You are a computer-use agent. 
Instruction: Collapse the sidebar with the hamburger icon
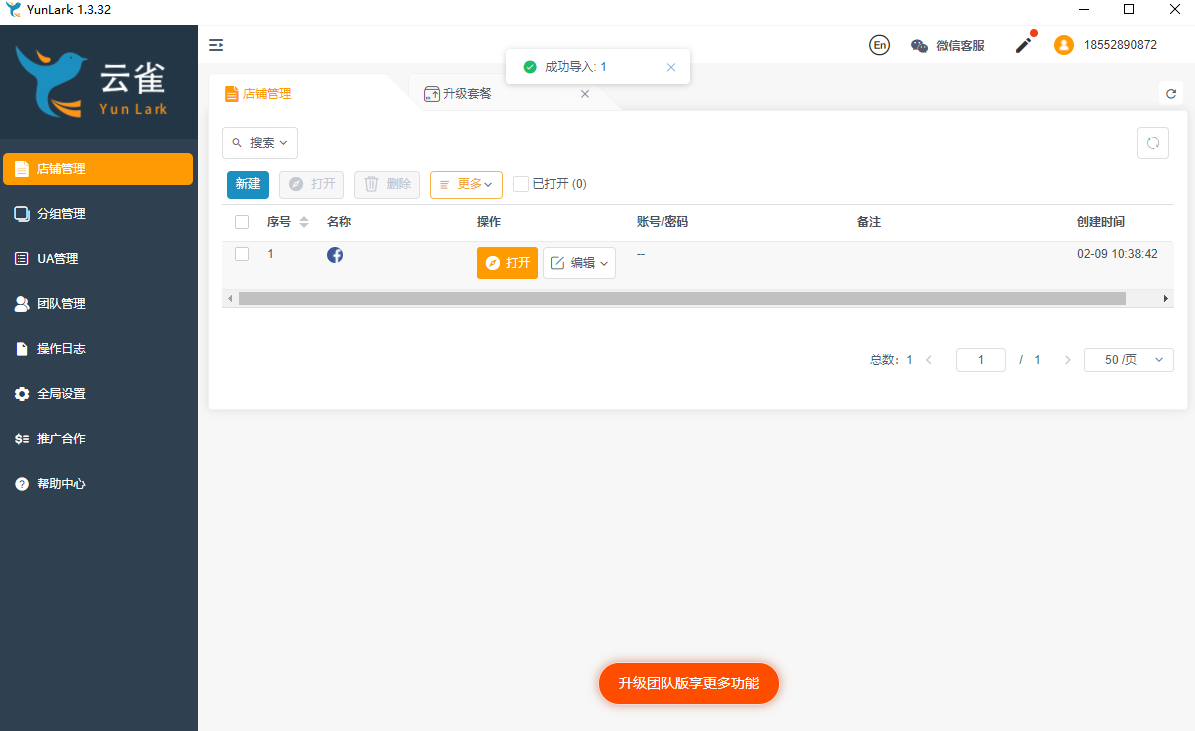tap(216, 45)
